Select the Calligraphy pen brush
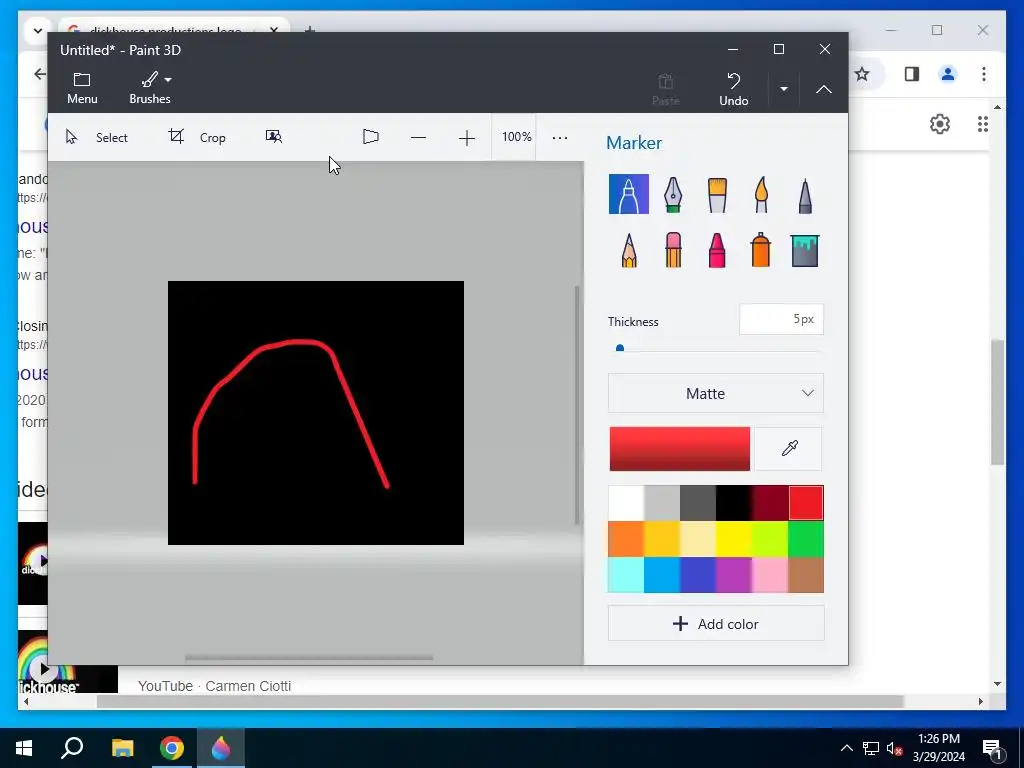The height and width of the screenshot is (768, 1024). pos(673,194)
